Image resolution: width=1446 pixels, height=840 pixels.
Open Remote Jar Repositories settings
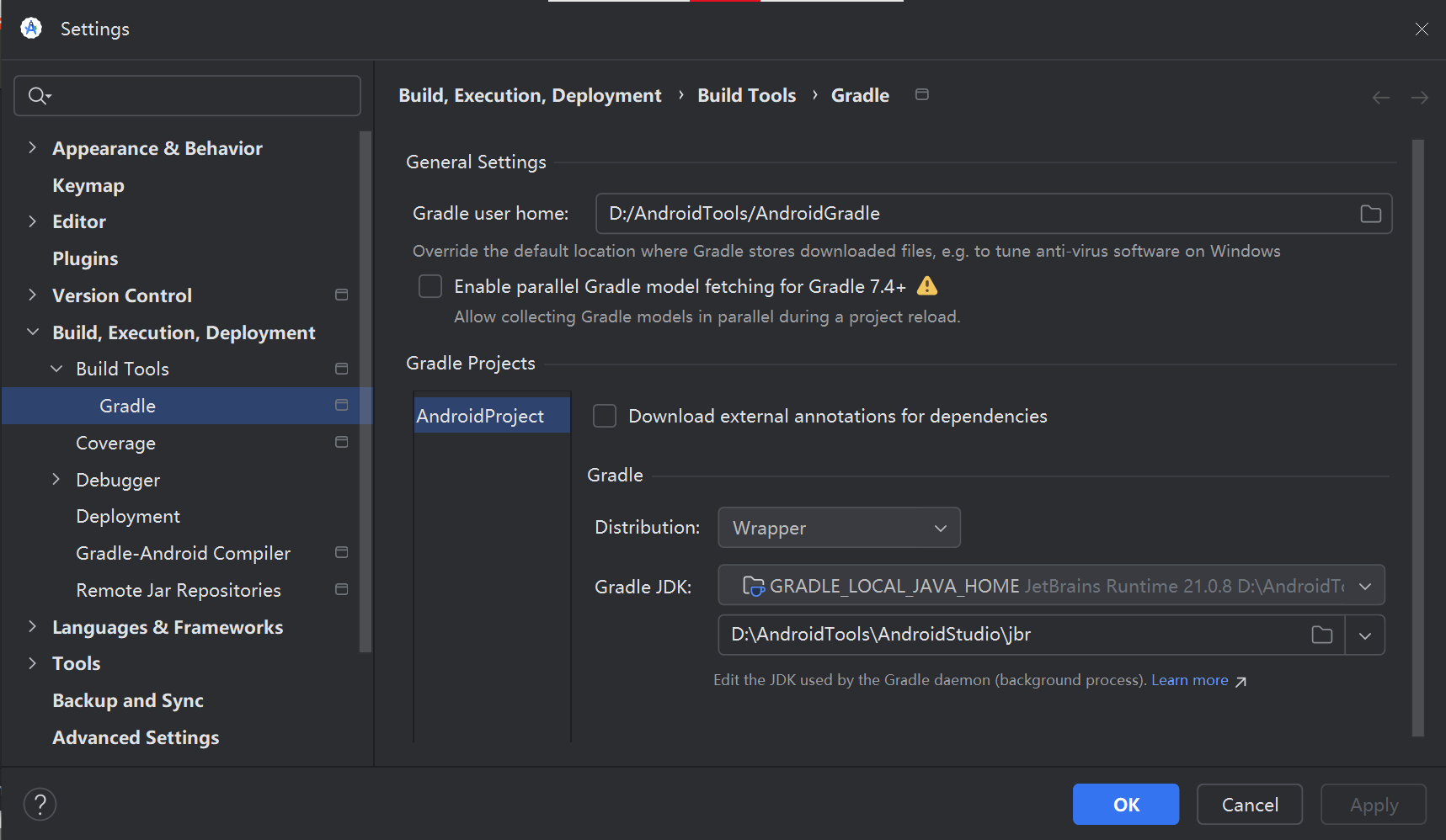point(179,590)
